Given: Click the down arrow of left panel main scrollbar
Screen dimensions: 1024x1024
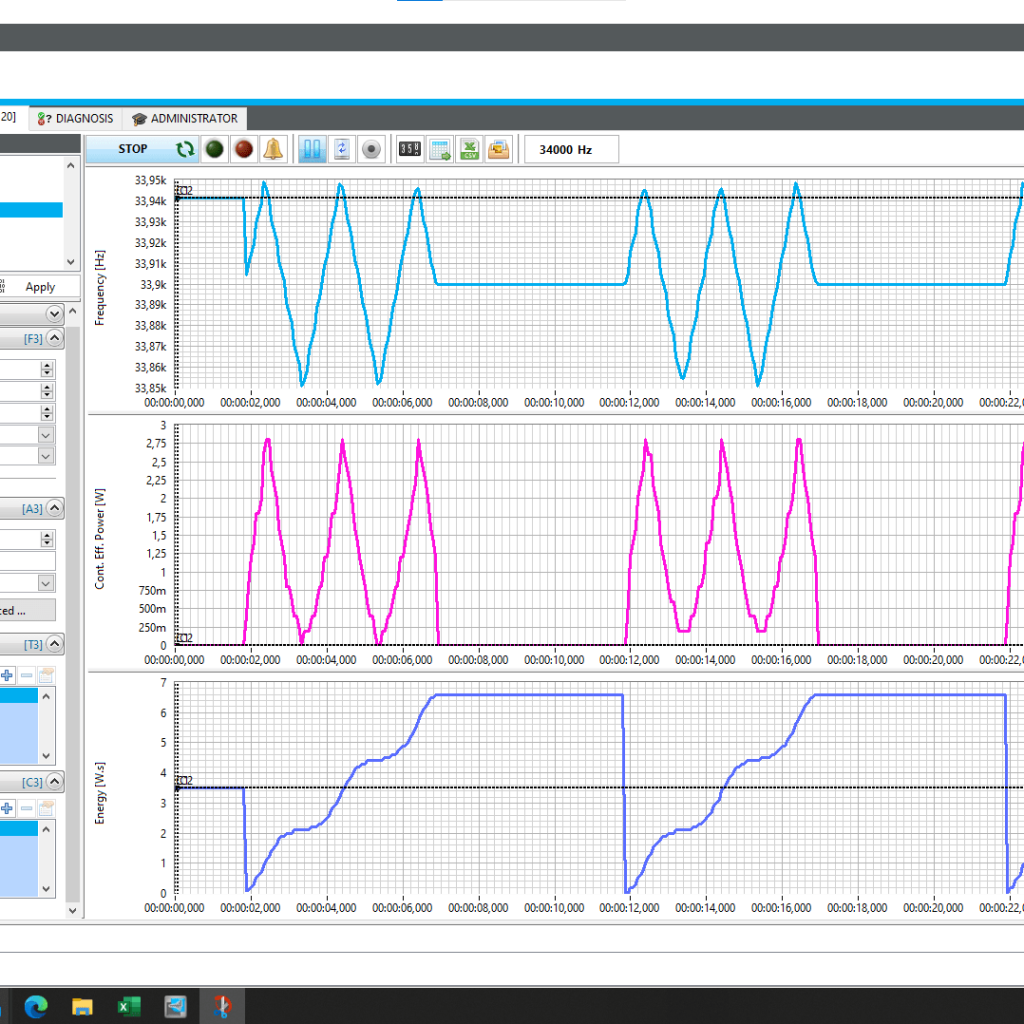Looking at the screenshot, I should click(72, 910).
